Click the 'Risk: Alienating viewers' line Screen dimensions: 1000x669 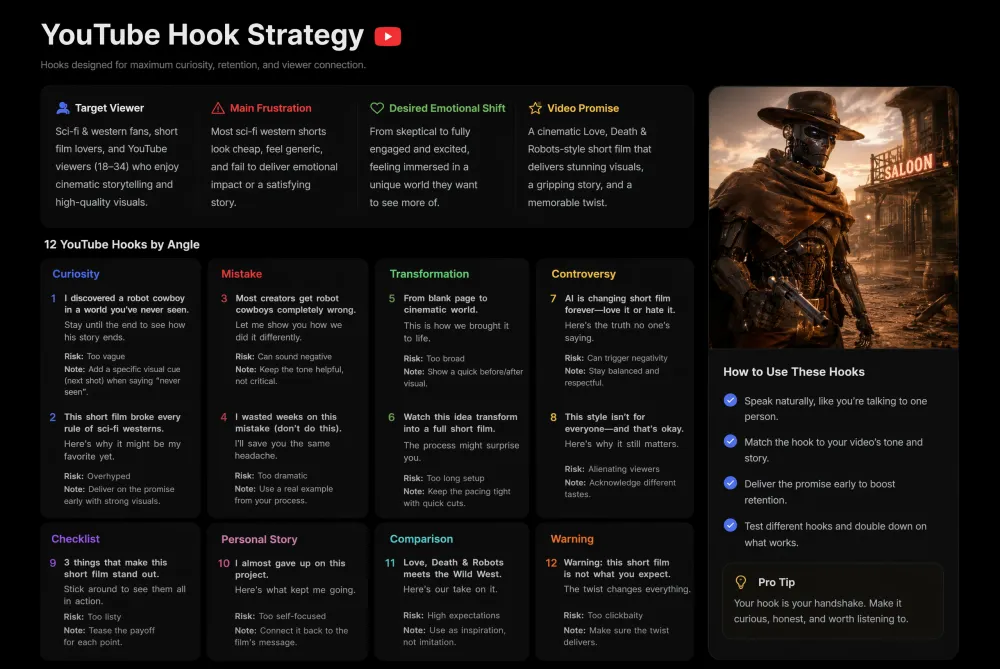click(x=612, y=469)
